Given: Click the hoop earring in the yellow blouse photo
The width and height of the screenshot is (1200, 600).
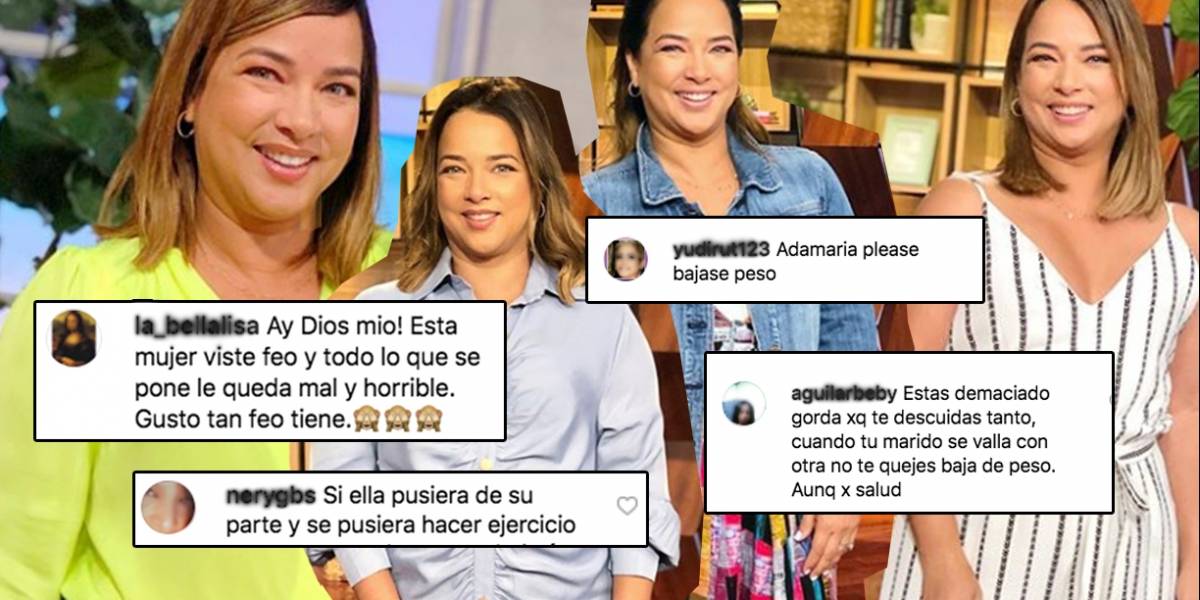Looking at the screenshot, I should tap(185, 125).
